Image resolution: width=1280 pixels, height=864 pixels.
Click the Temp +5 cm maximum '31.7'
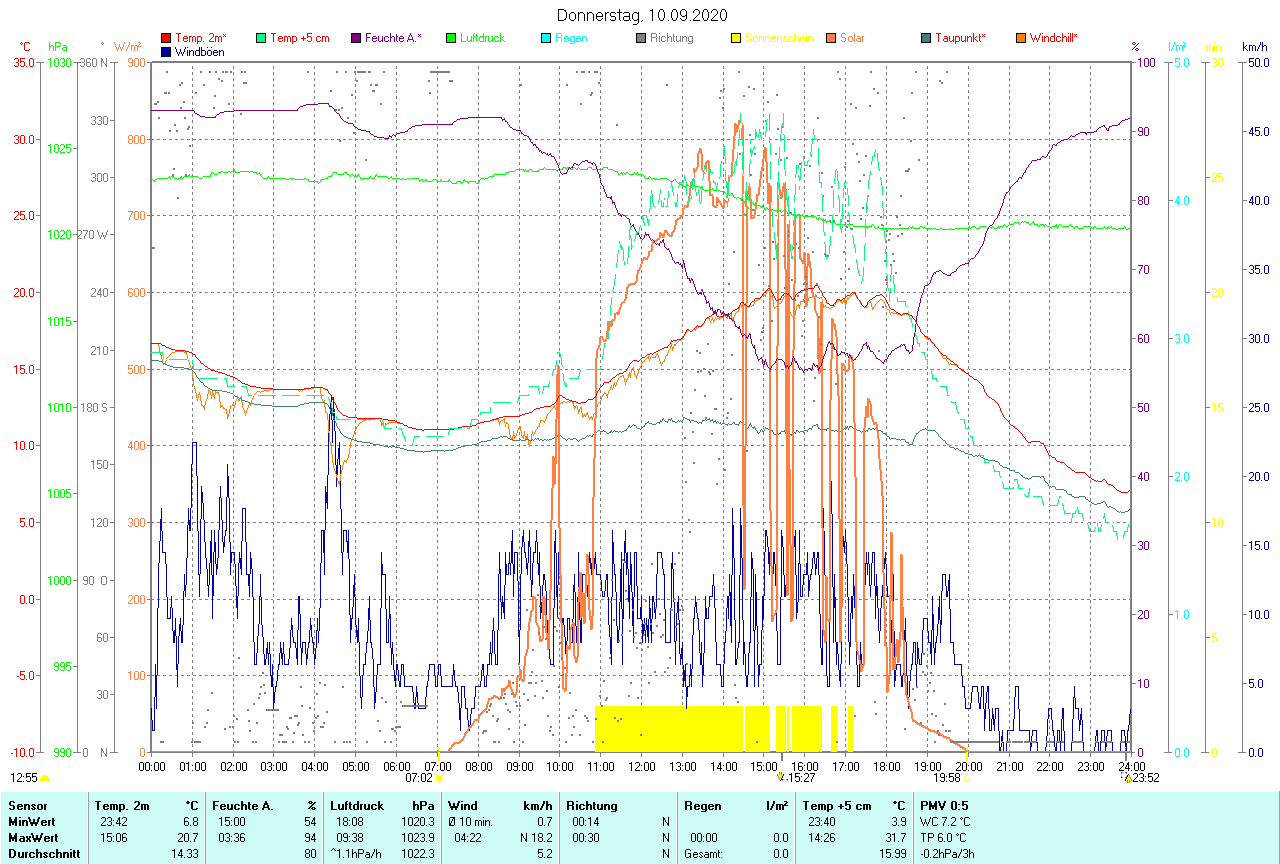[895, 837]
